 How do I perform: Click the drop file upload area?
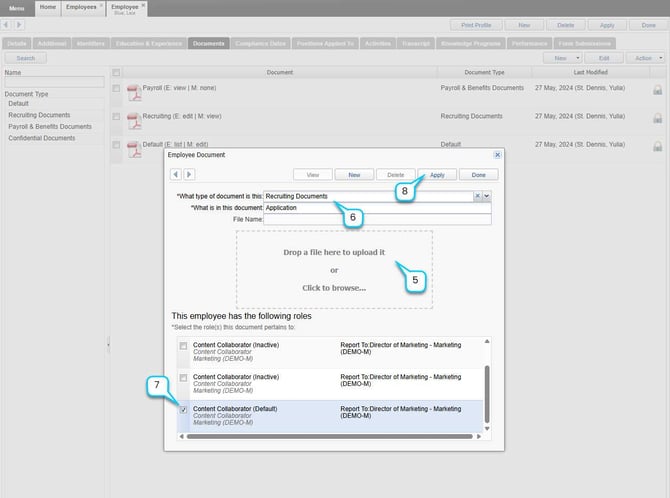334,269
